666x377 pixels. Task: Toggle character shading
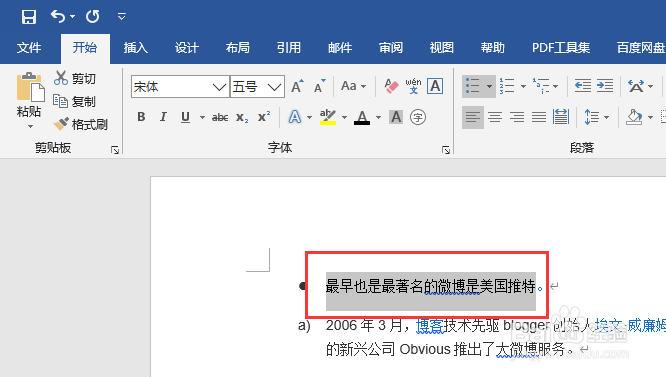[x=396, y=117]
